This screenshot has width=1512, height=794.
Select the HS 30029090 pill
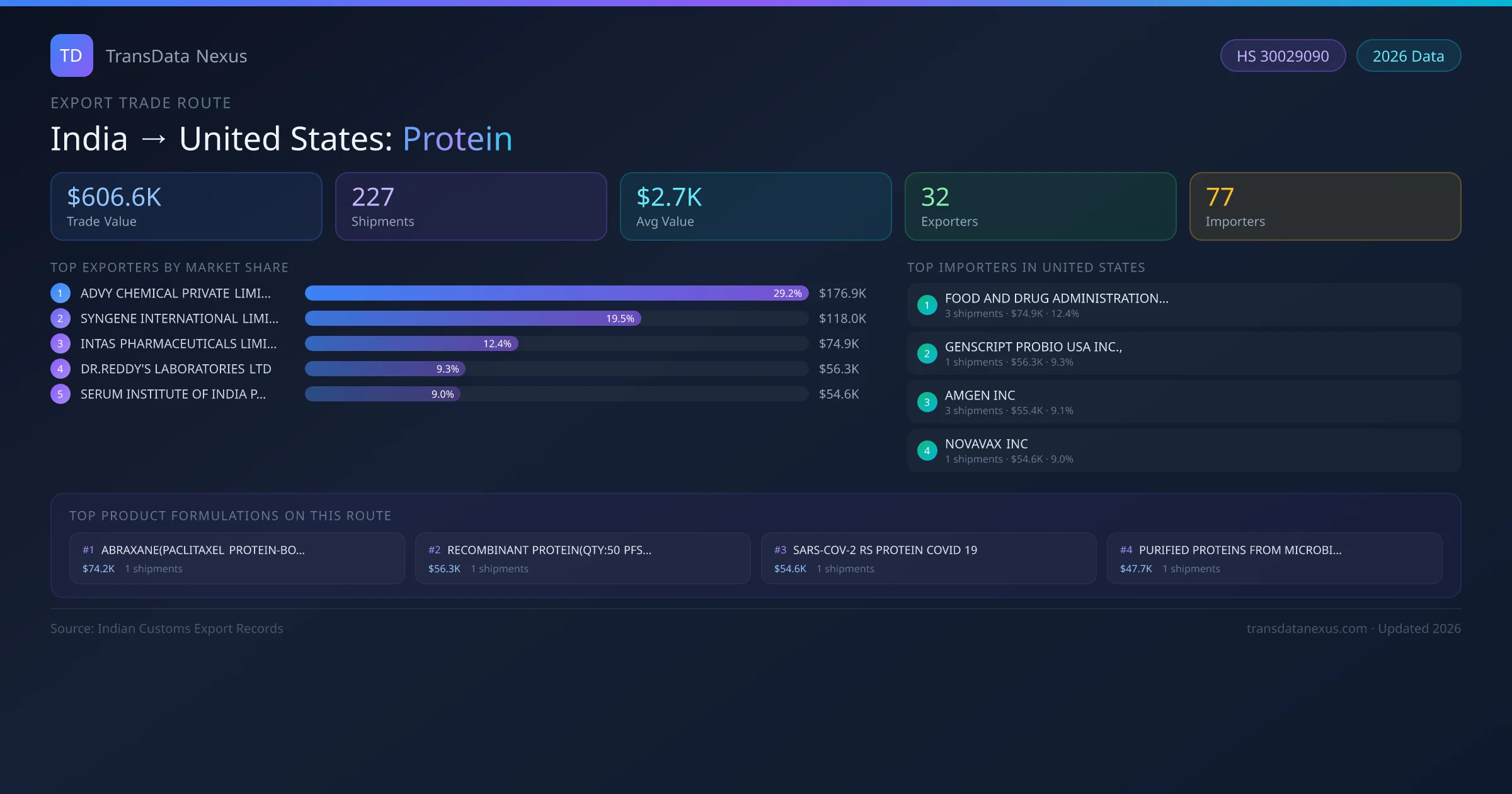click(x=1283, y=56)
